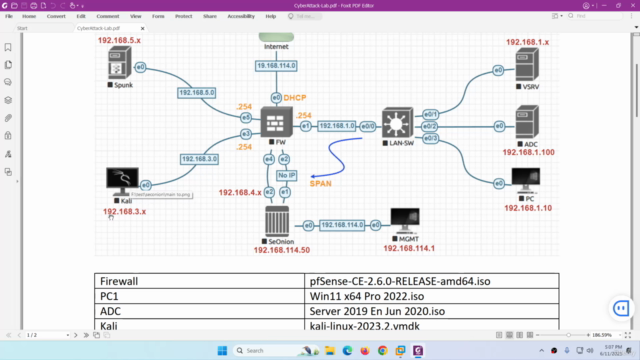
Task: Open the Share ribbon tab
Action: 210,16
